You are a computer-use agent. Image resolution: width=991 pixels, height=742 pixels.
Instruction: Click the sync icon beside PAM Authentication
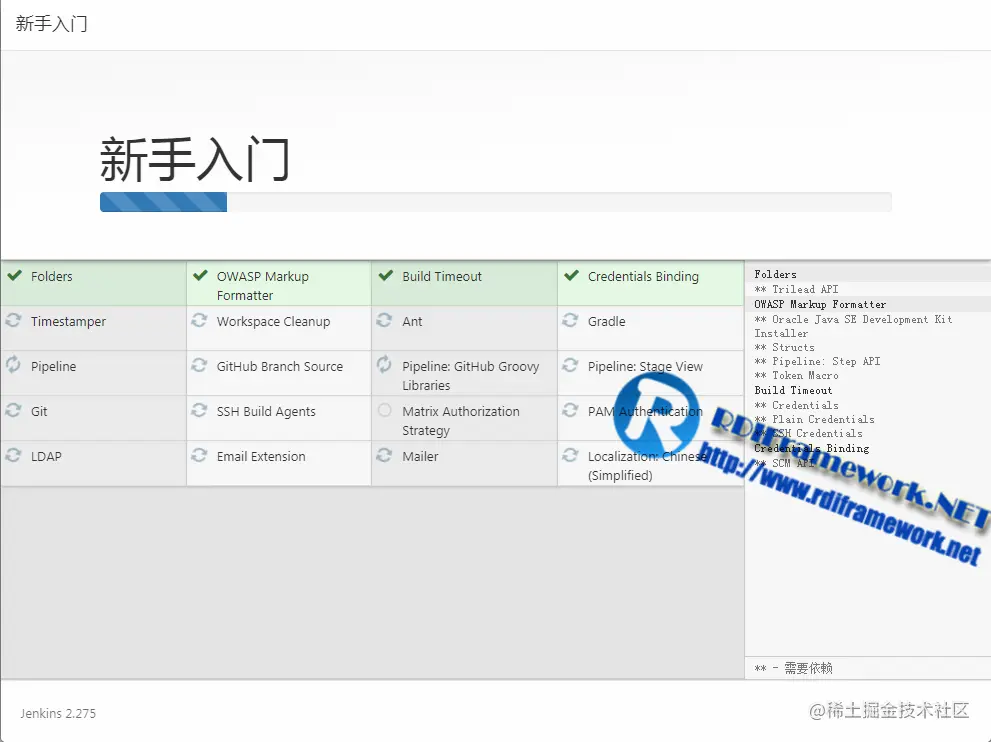click(x=570, y=410)
